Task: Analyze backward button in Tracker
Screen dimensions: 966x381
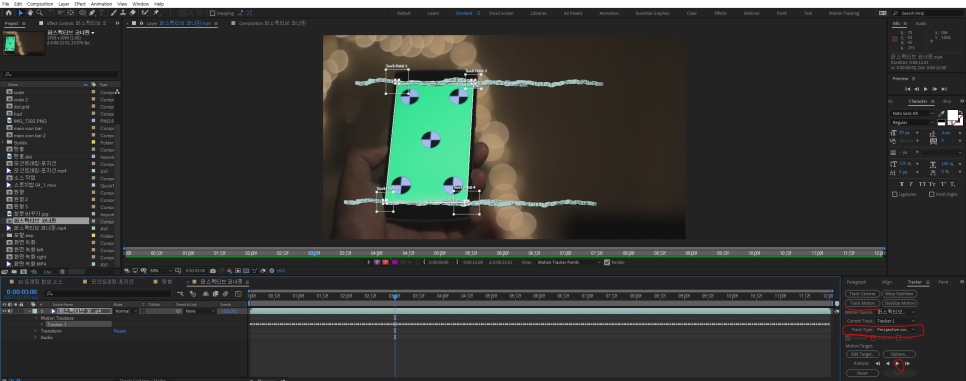Action: [887, 364]
